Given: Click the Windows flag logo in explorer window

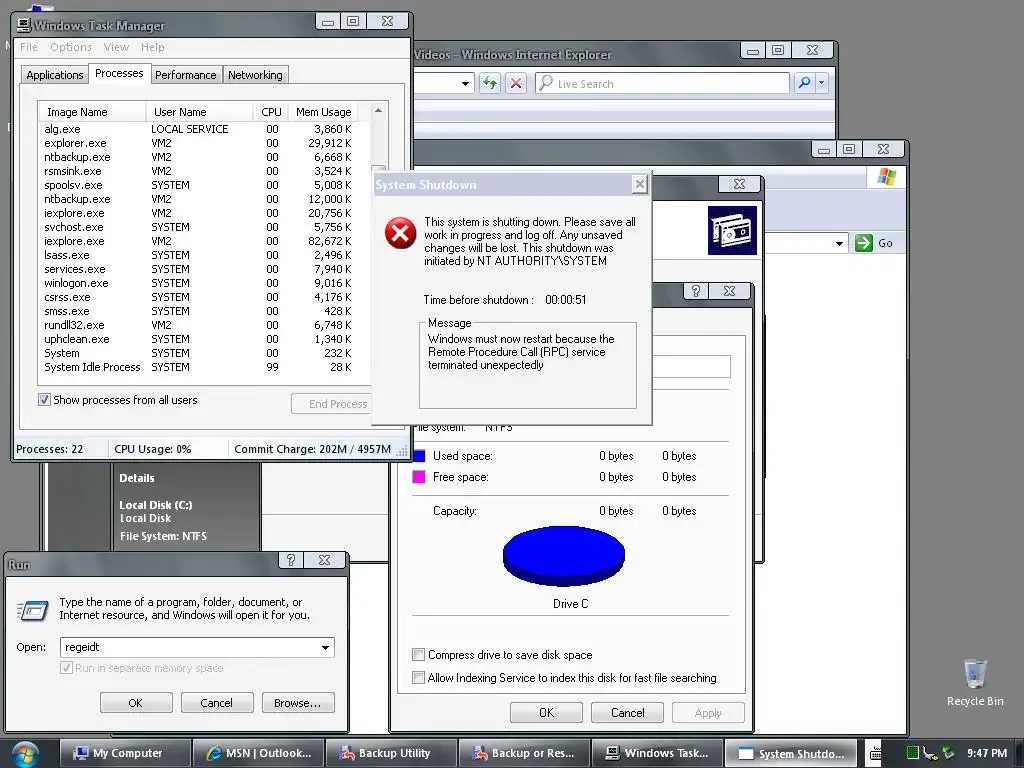Looking at the screenshot, I should click(886, 176).
